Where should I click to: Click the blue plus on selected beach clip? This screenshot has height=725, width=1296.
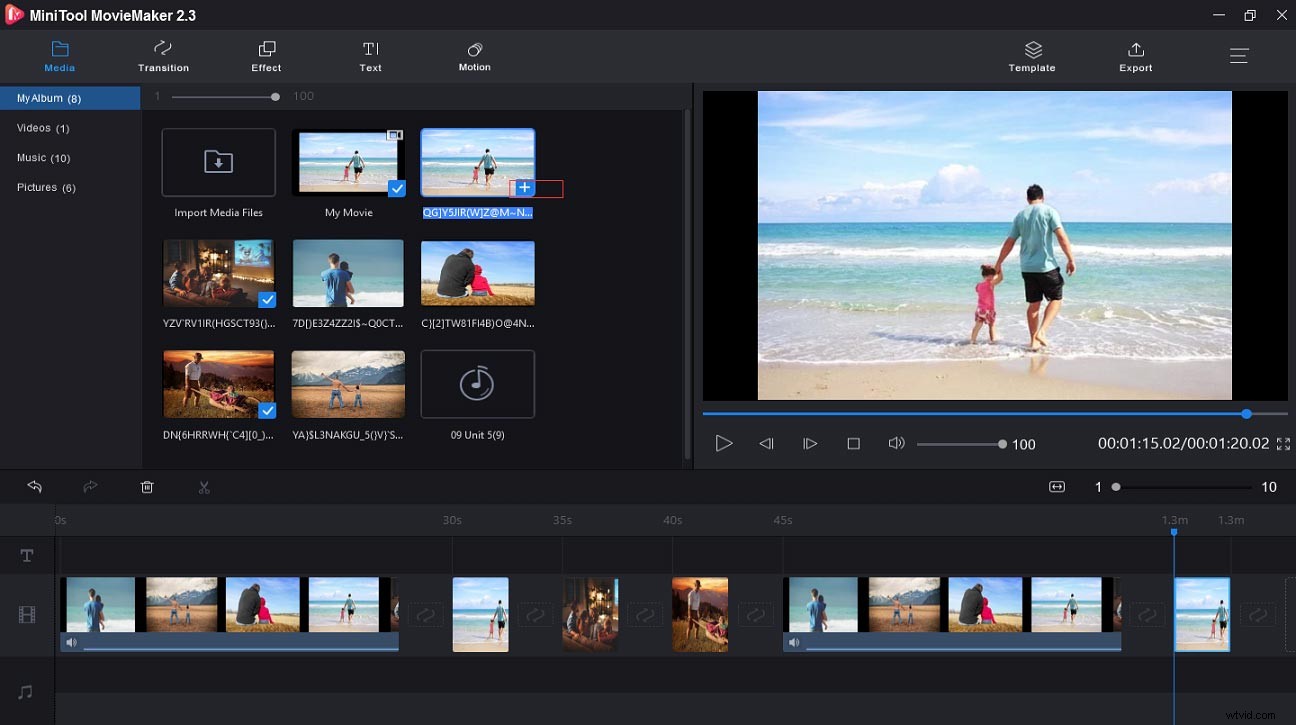click(524, 188)
